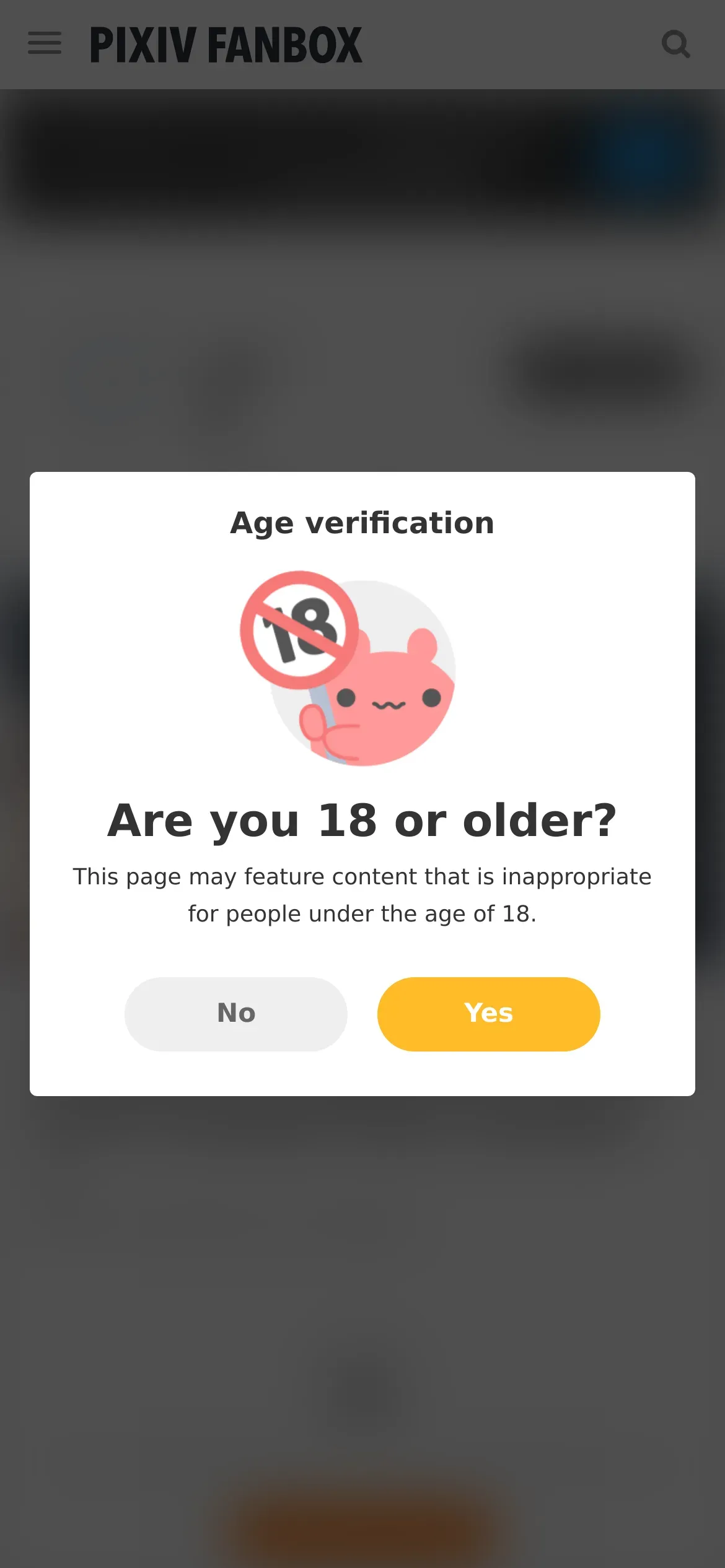This screenshot has height=1568, width=725.
Task: Confirm age with the Yes button
Action: tap(488, 1014)
